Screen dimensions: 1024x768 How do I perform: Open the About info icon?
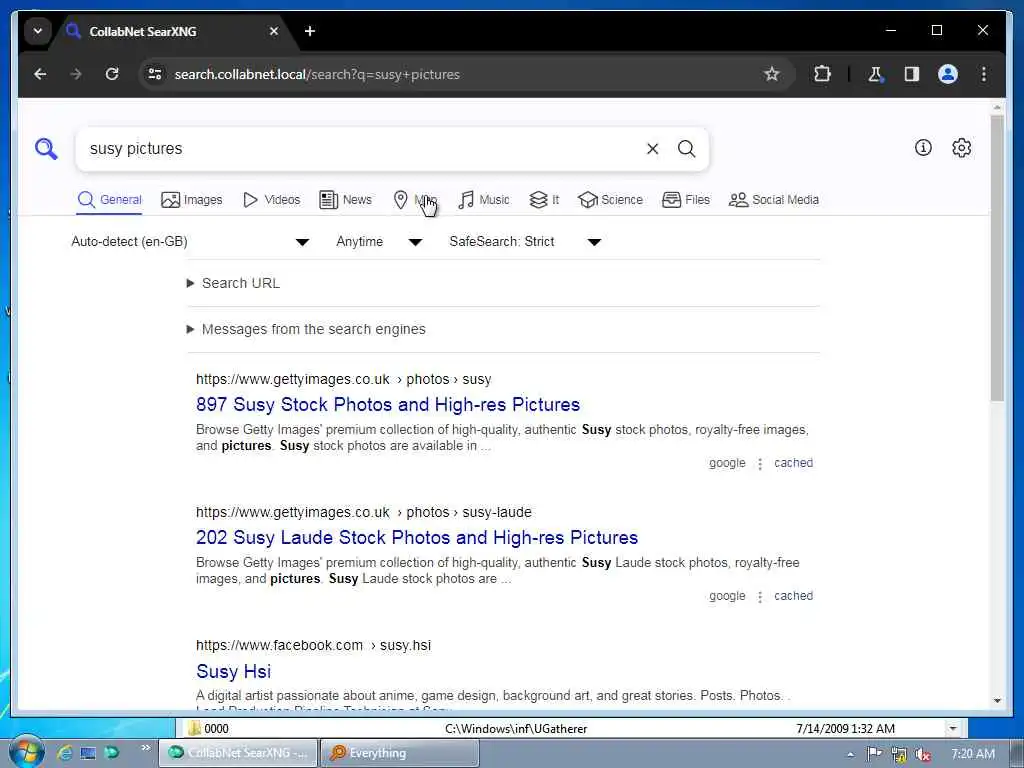(x=923, y=148)
